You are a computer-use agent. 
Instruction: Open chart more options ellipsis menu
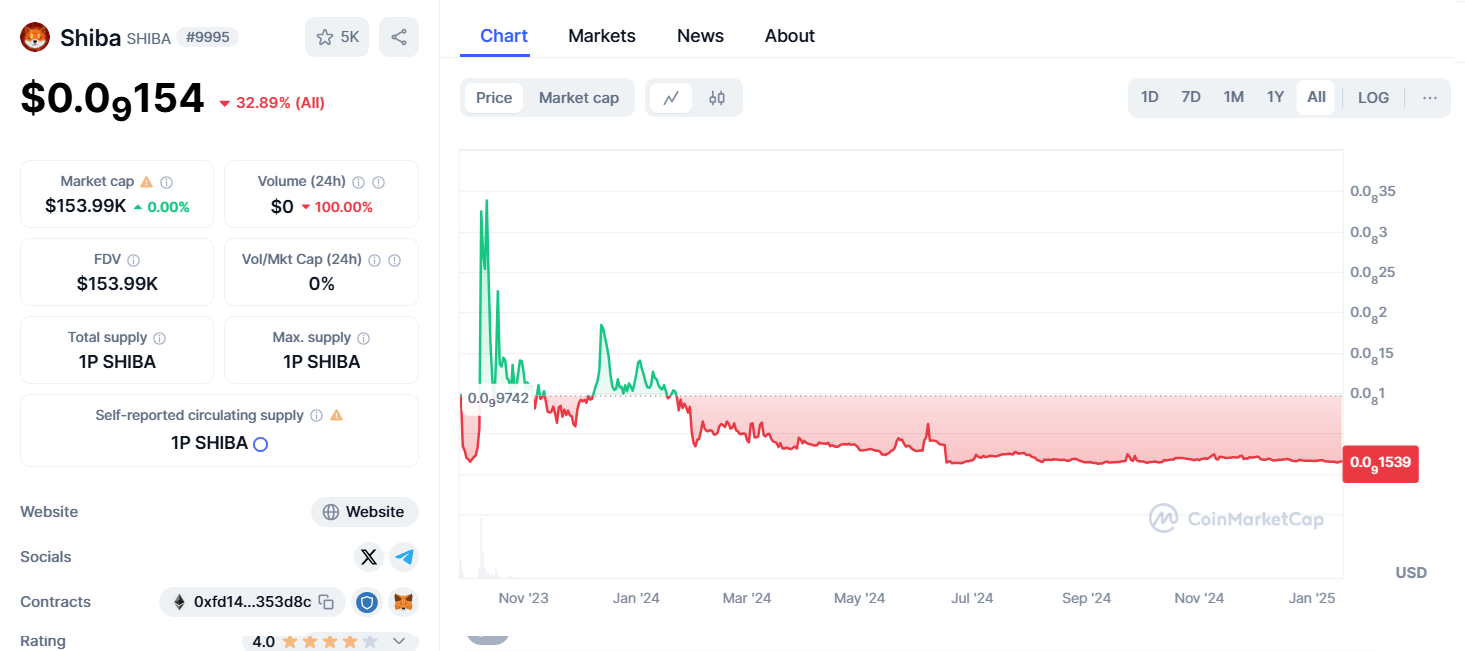click(x=1430, y=97)
